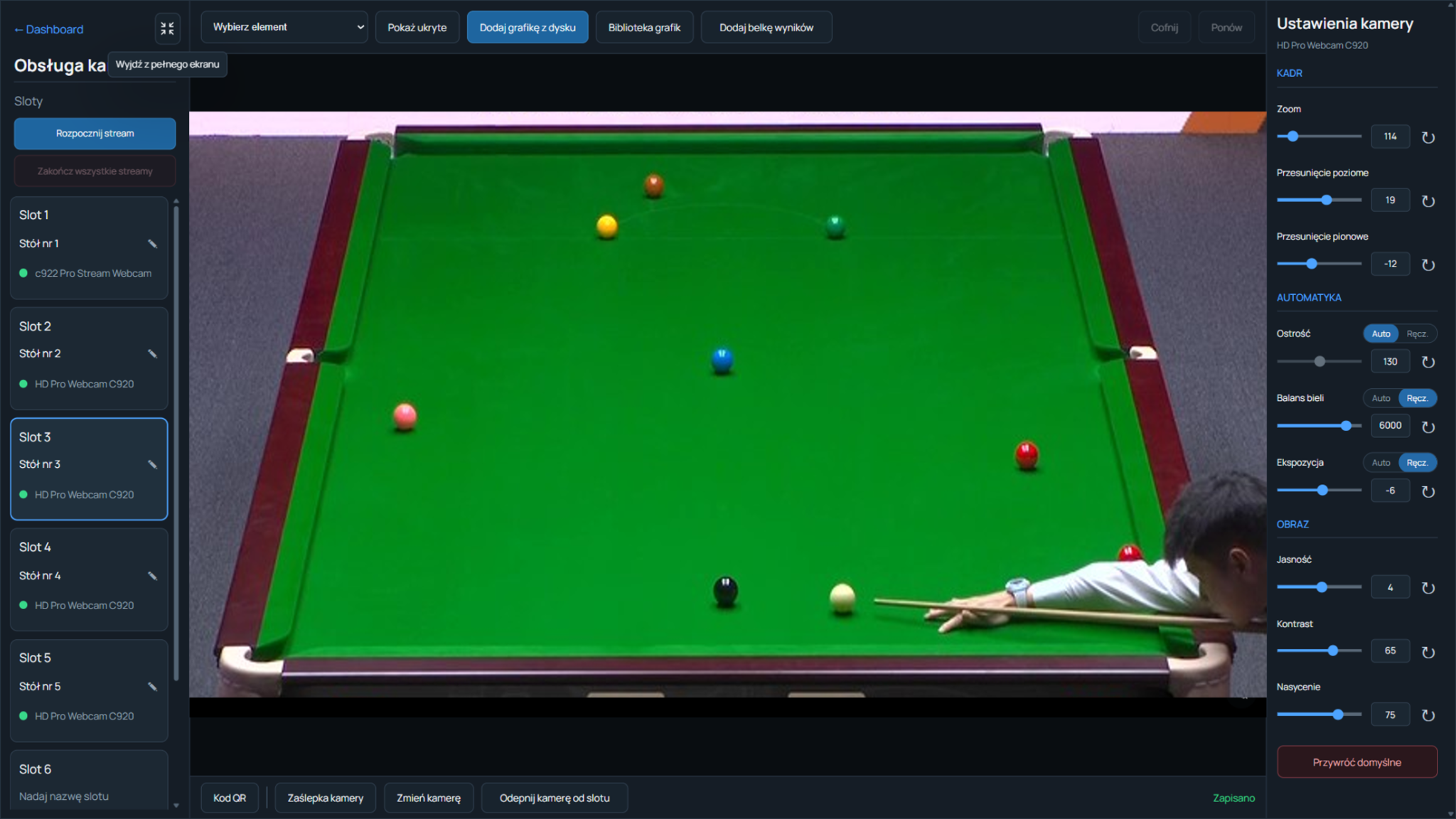Select Slot 1 card
The height and width of the screenshot is (819, 1456).
pyautogui.click(x=89, y=247)
